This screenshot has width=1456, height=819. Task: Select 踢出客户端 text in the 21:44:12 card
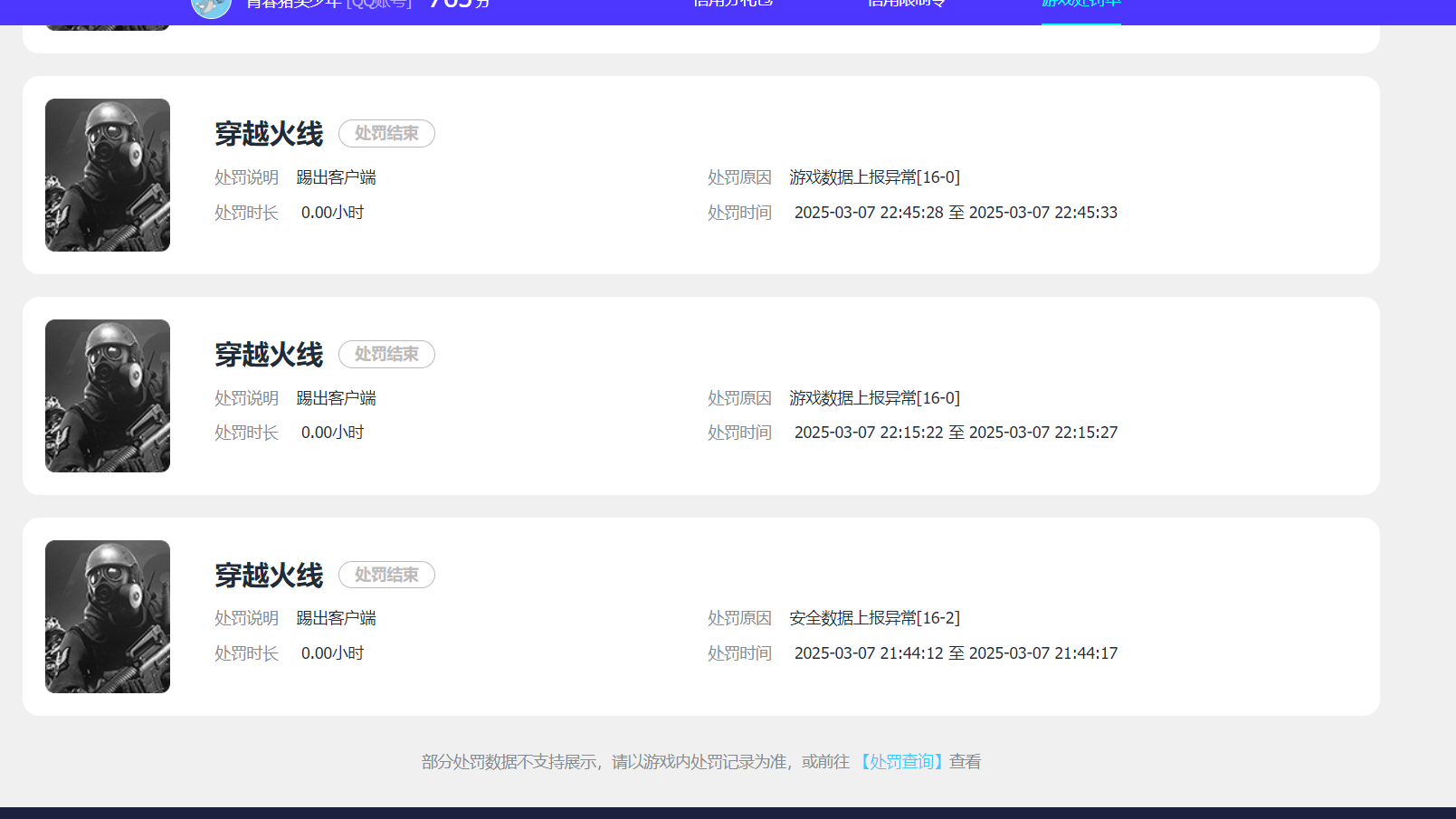pyautogui.click(x=337, y=618)
